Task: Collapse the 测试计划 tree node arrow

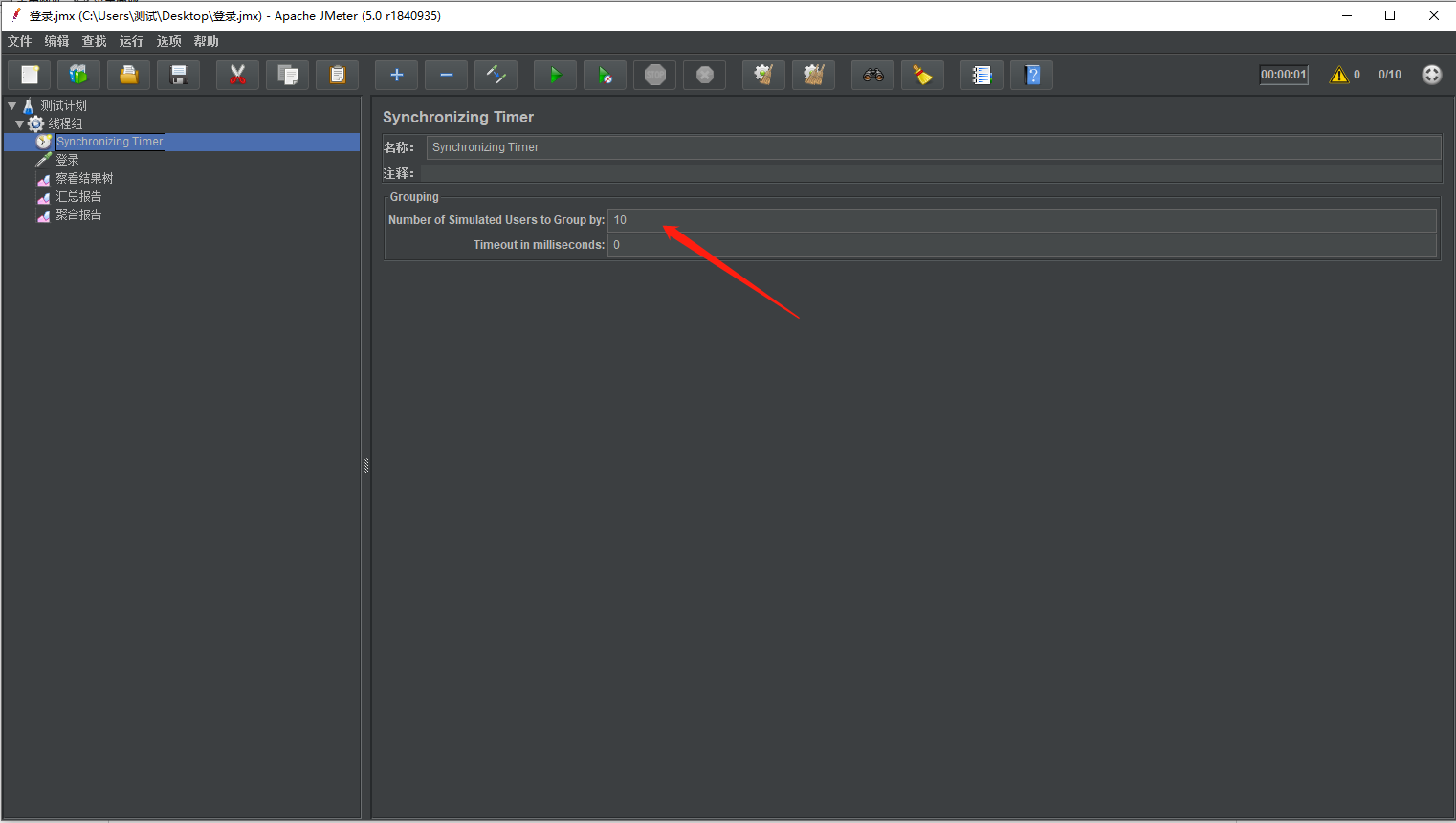Action: point(11,105)
